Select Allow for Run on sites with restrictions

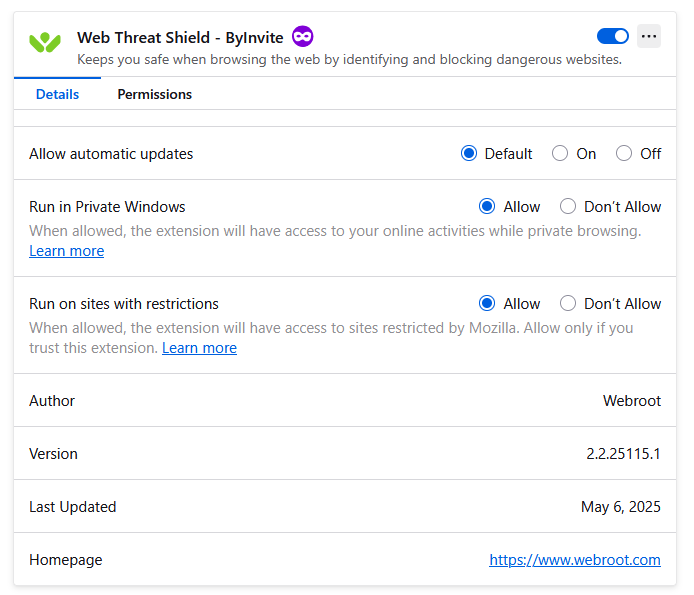(x=487, y=303)
